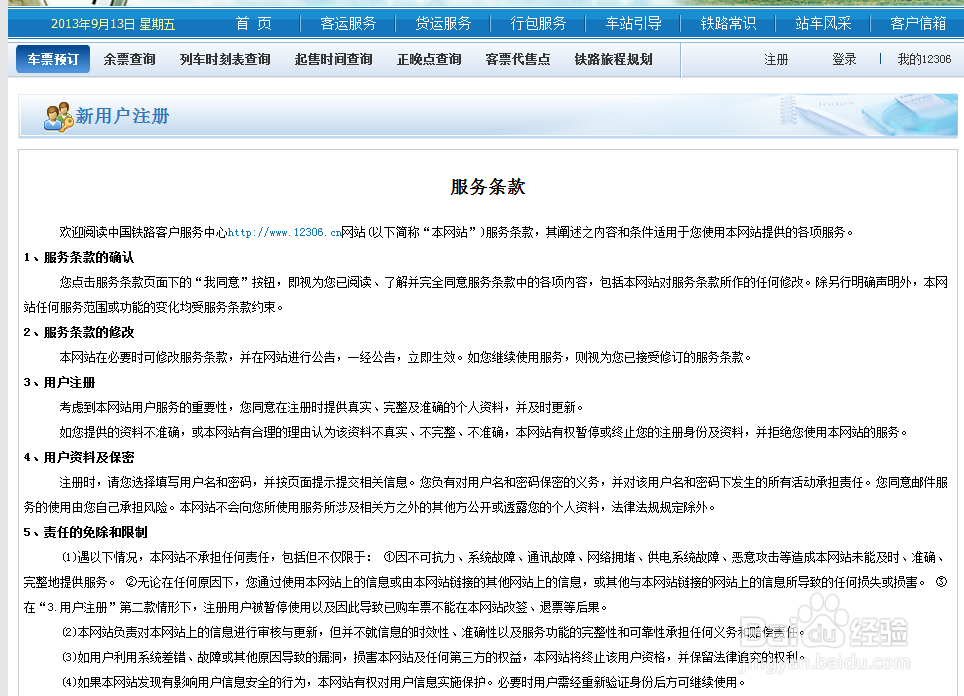Screen dimensions: 964x696
Task: Open the 我的12306 link
Action: click(x=924, y=60)
